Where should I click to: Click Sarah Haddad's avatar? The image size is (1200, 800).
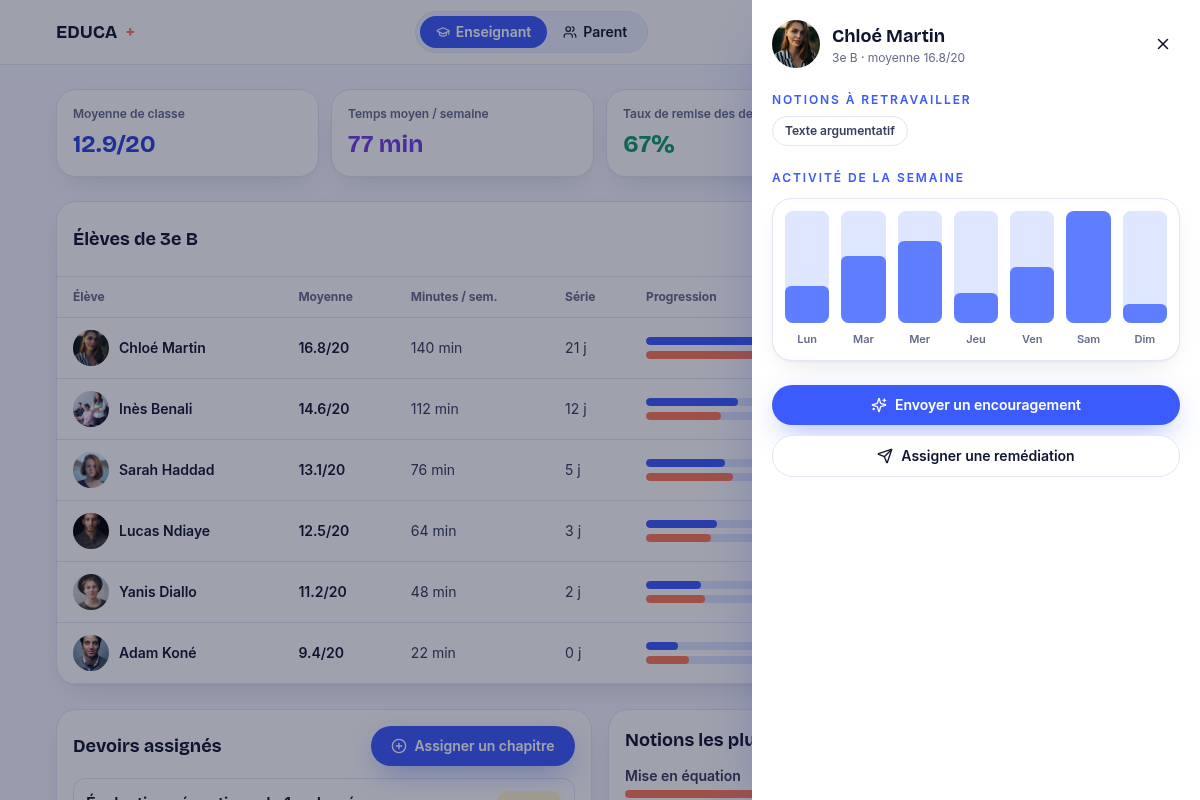91,470
